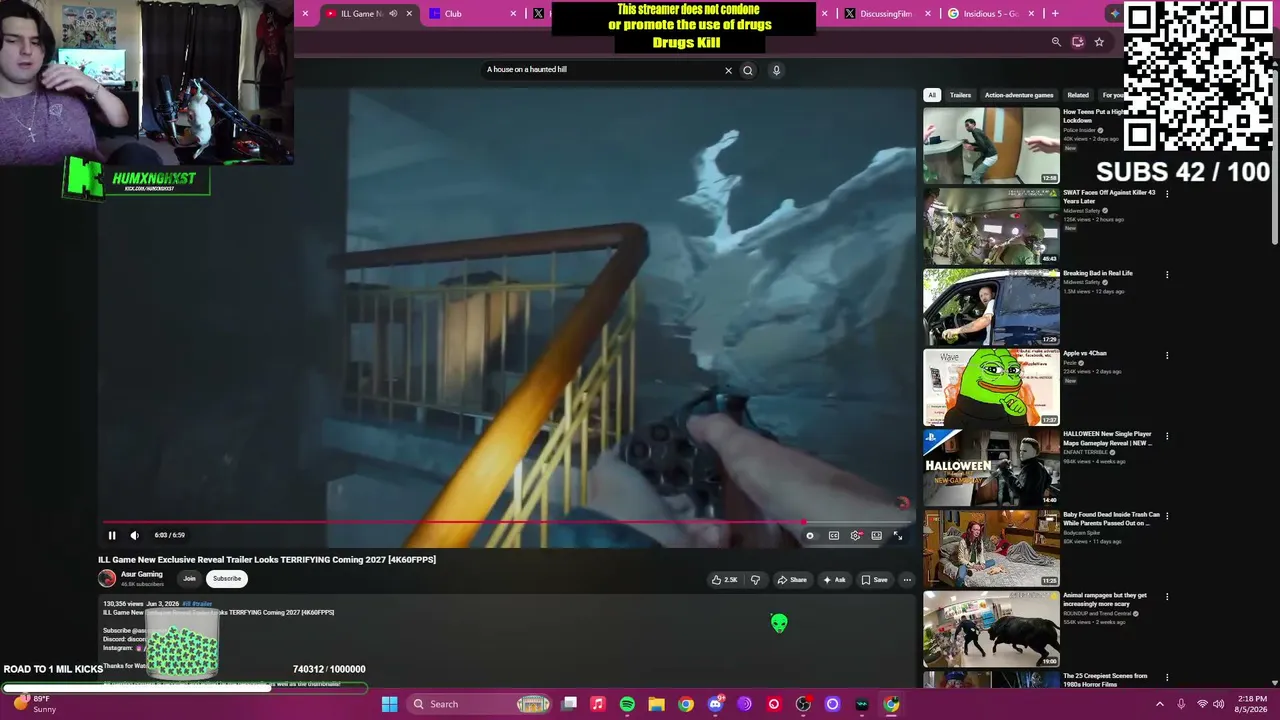Click the Ask button below the video

834,580
